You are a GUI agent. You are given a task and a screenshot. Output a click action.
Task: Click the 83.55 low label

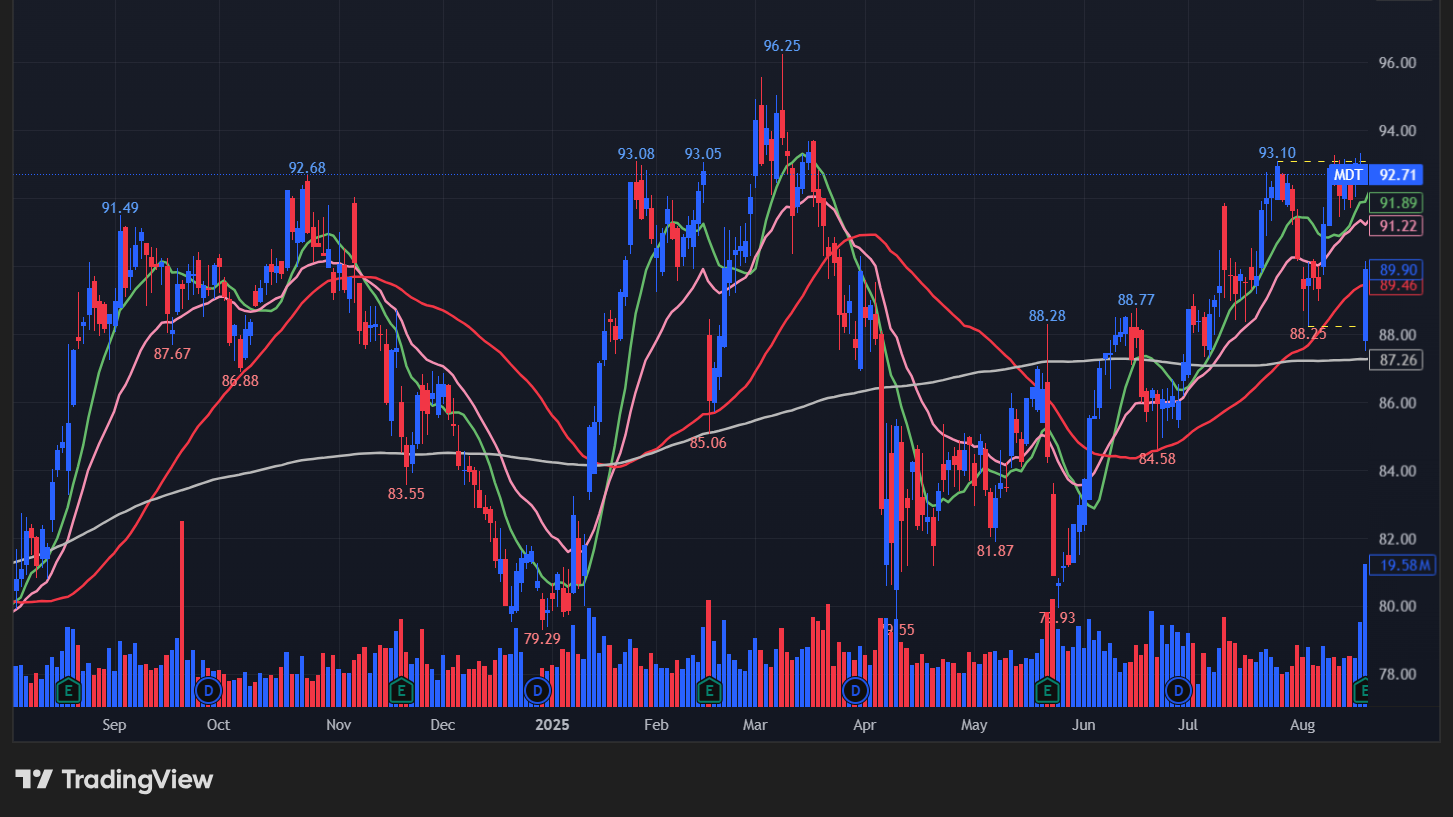(x=406, y=494)
